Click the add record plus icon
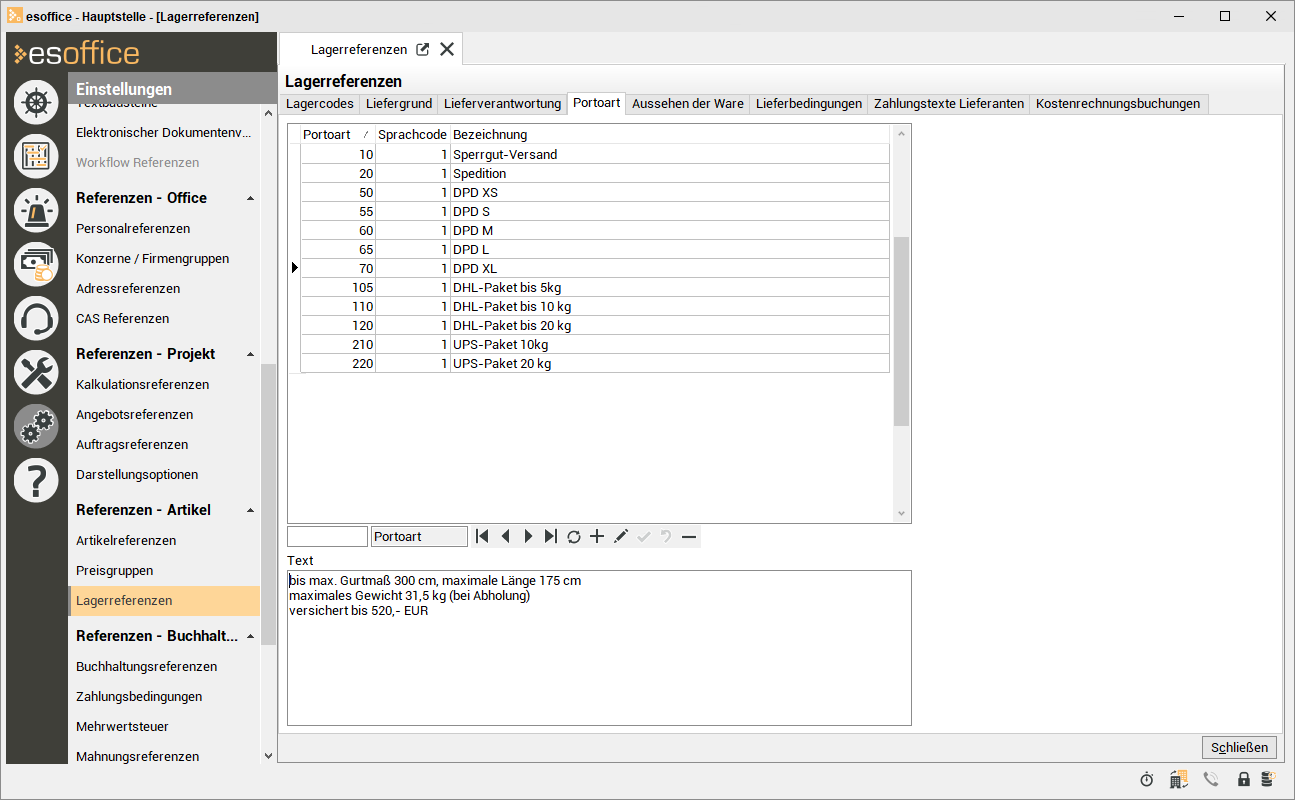This screenshot has width=1295, height=800. (x=597, y=537)
